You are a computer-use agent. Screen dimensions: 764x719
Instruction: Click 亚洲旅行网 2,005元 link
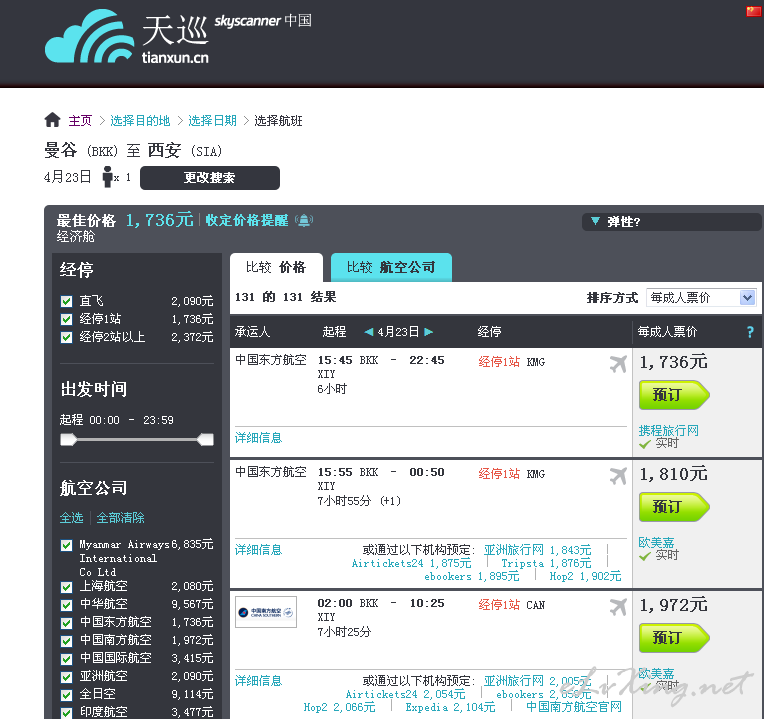(x=537, y=681)
